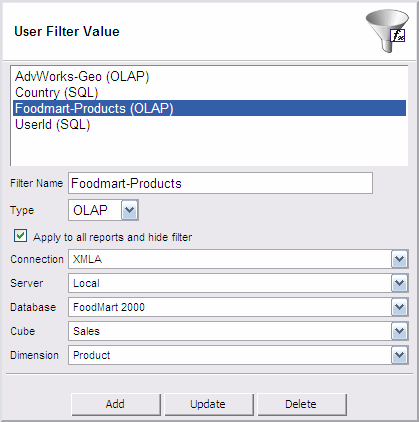
Task: Select Country (SQL) filter entry
Action: pos(57,93)
